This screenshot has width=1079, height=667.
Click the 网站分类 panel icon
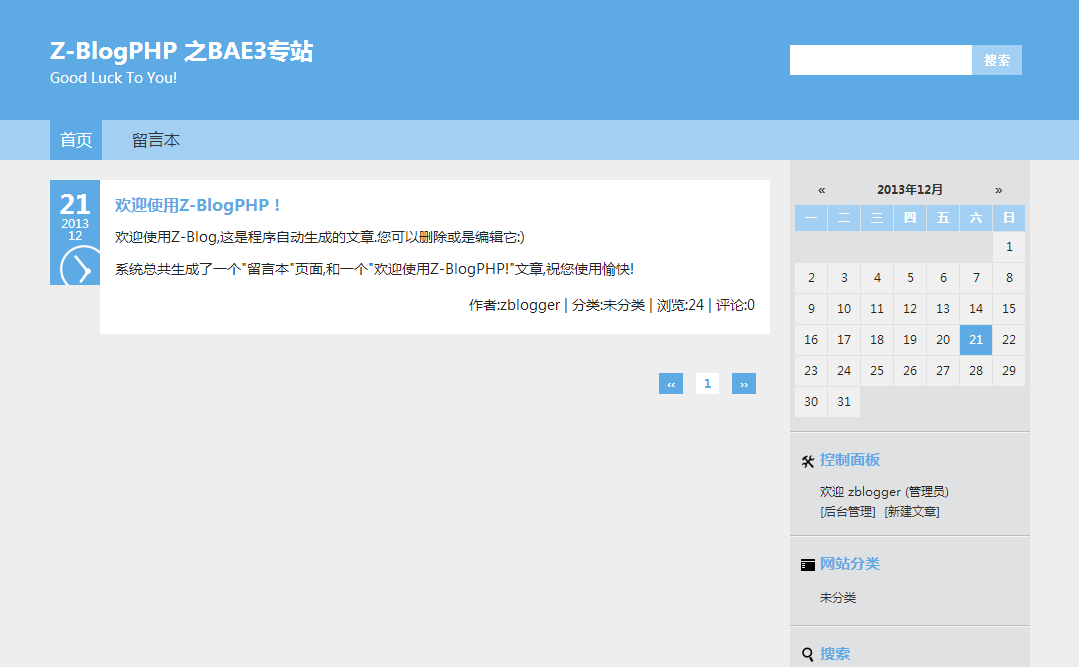tap(808, 563)
